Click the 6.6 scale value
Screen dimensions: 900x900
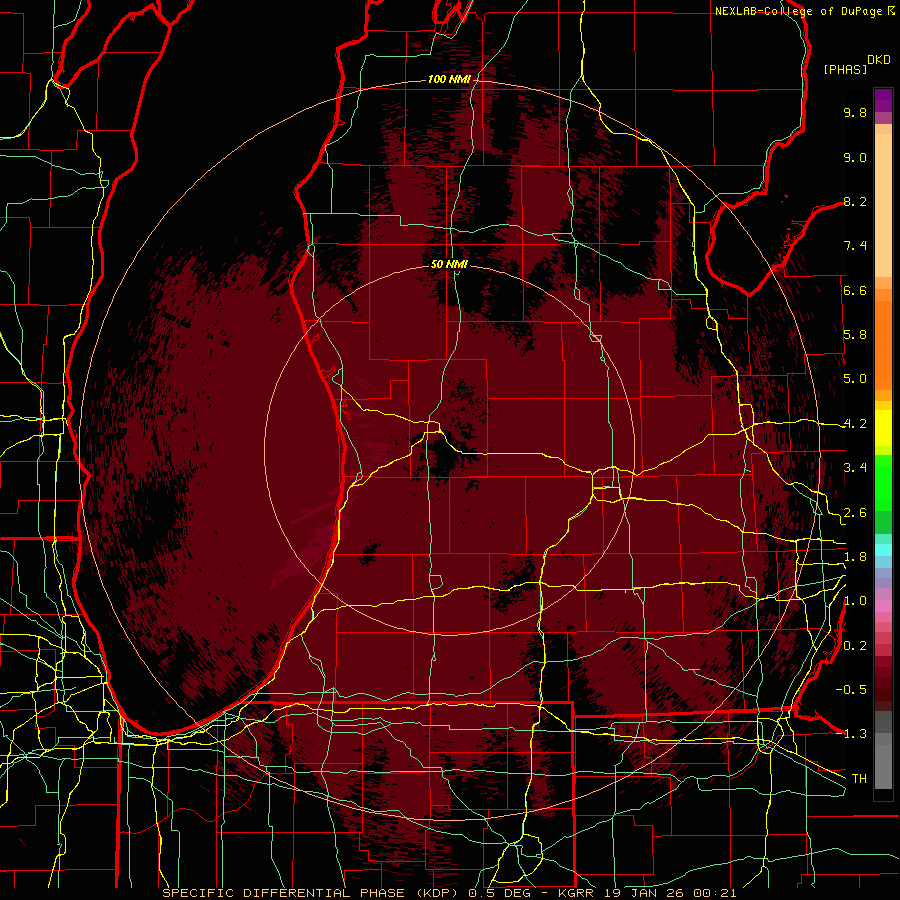click(x=855, y=291)
